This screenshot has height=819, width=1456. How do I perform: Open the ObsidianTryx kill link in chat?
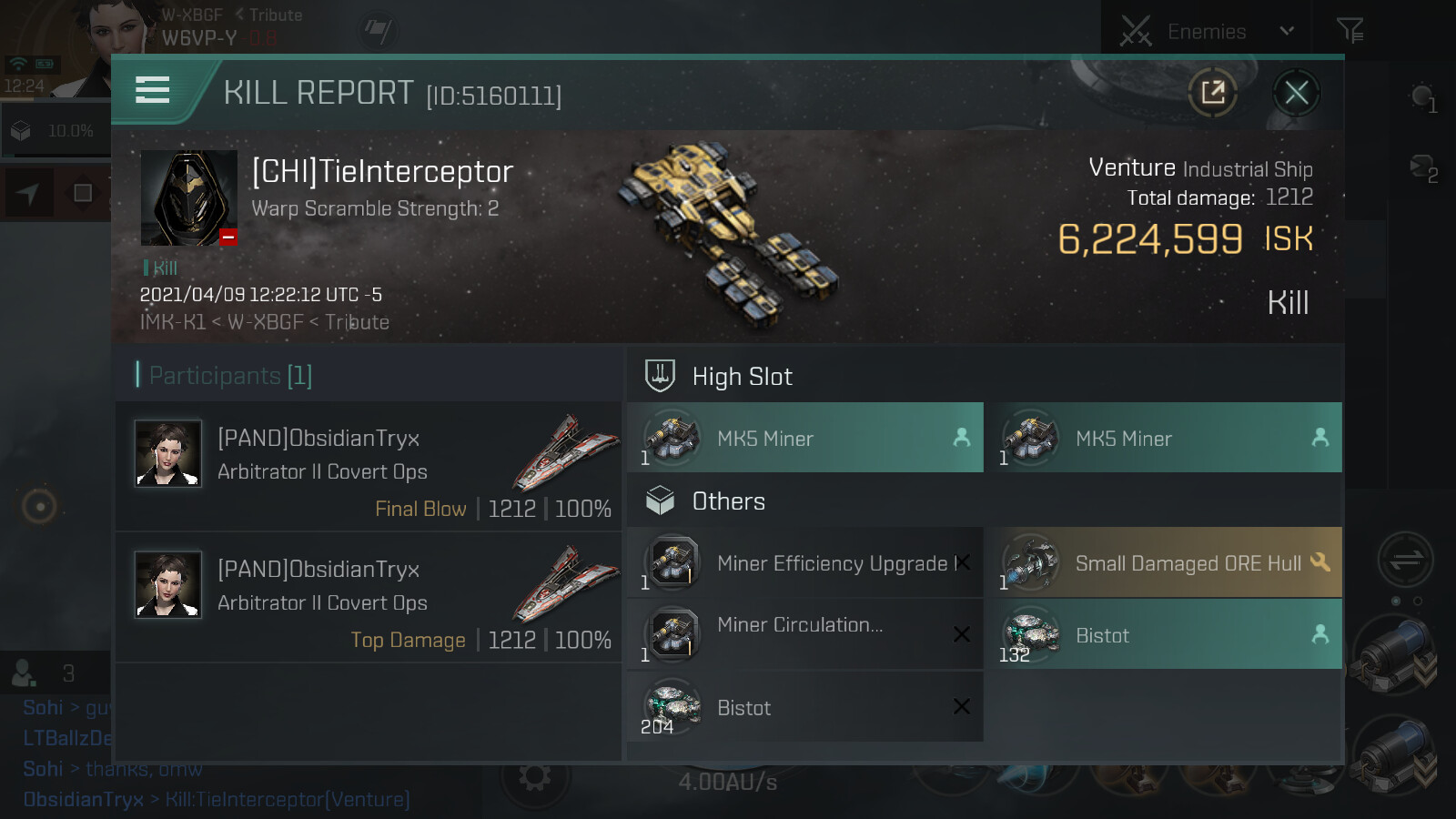[x=287, y=800]
